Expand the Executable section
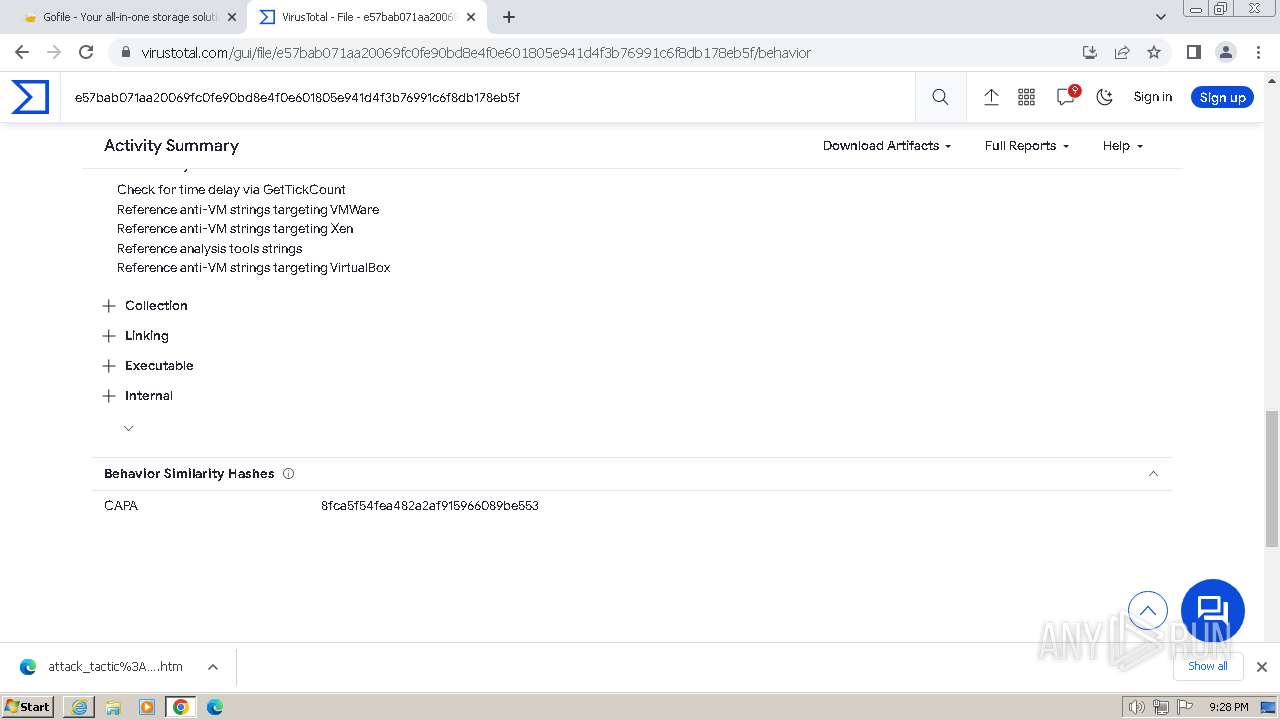This screenshot has width=1280, height=720. (148, 366)
